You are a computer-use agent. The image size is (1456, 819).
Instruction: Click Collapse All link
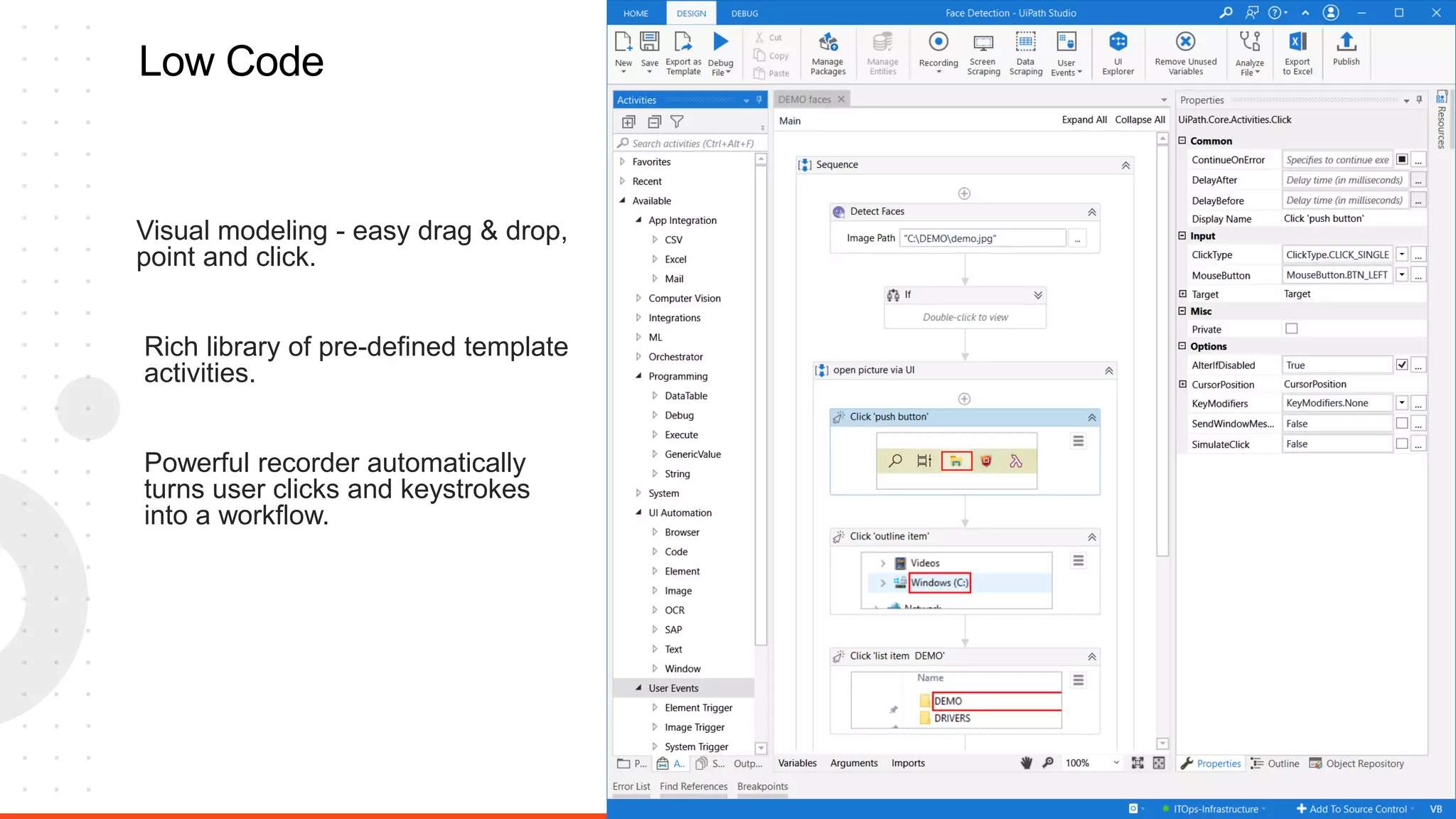tap(1140, 119)
